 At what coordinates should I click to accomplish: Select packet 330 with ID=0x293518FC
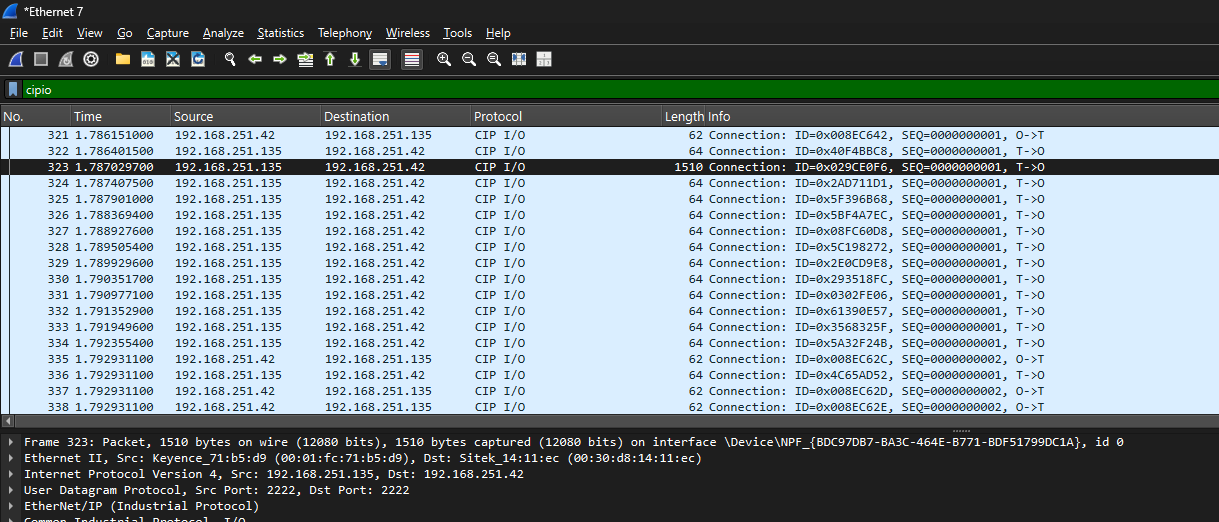(x=609, y=279)
